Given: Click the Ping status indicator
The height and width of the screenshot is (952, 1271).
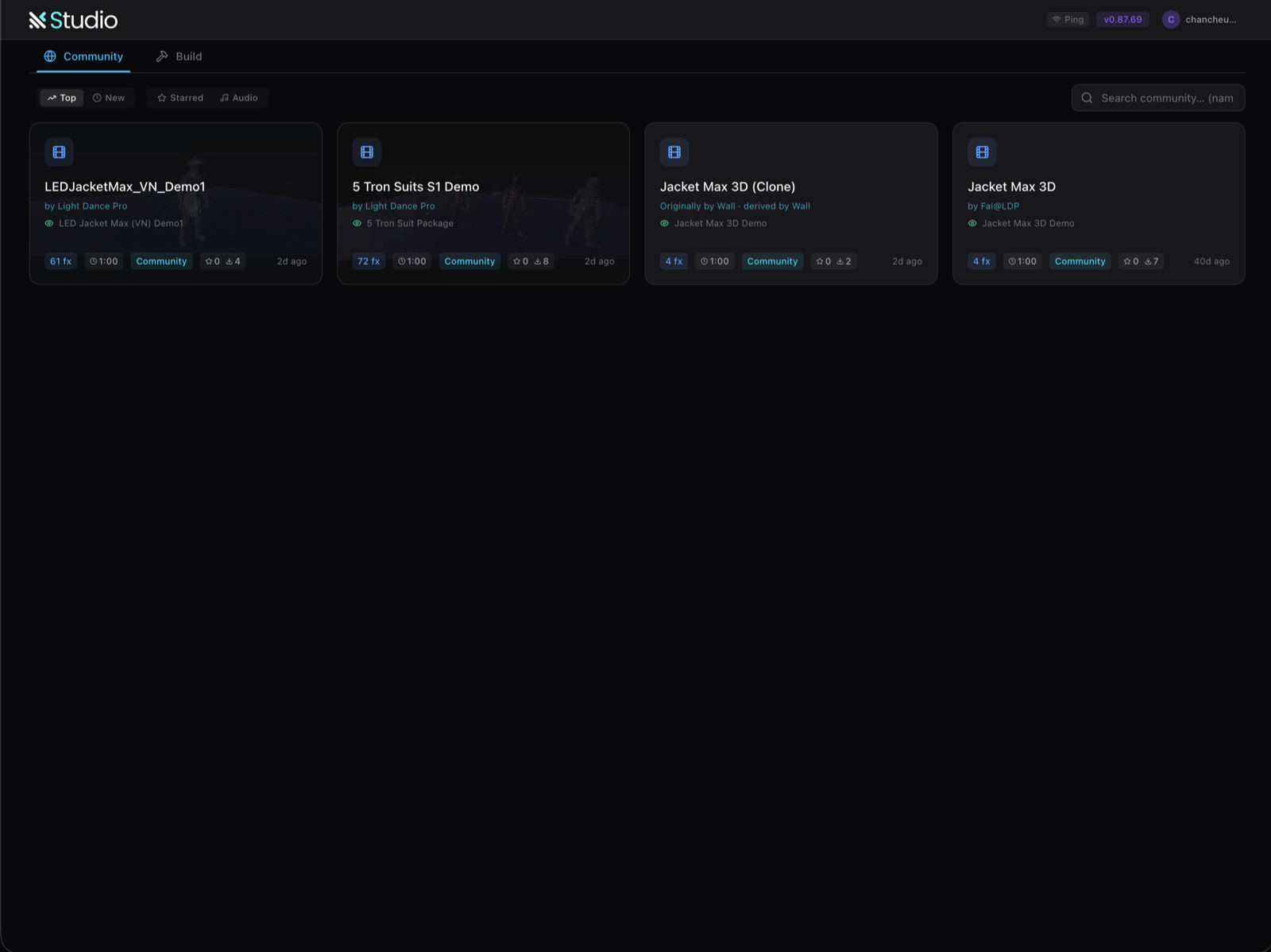Looking at the screenshot, I should coord(1068,20).
